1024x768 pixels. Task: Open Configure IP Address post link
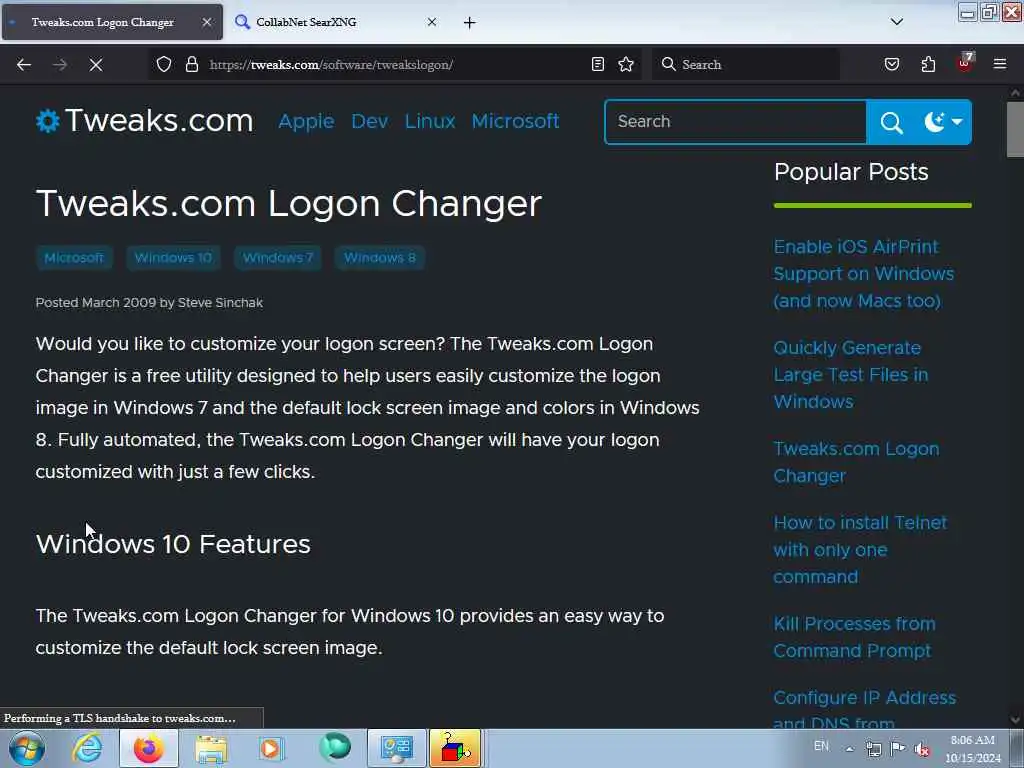[865, 709]
